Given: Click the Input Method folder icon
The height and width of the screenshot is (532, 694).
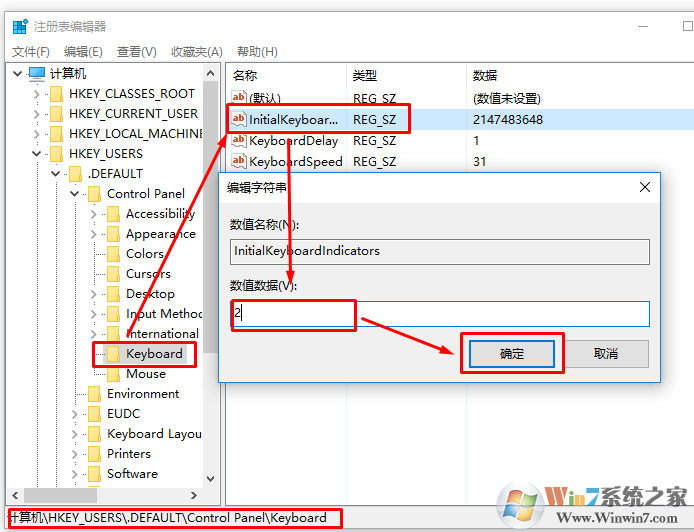Looking at the screenshot, I should tap(113, 314).
